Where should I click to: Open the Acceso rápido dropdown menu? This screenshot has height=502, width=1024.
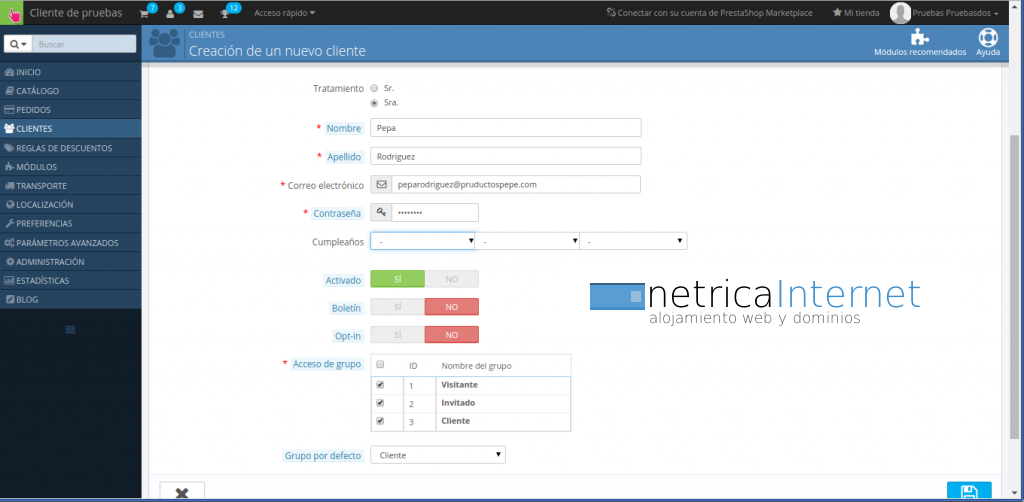coord(284,14)
